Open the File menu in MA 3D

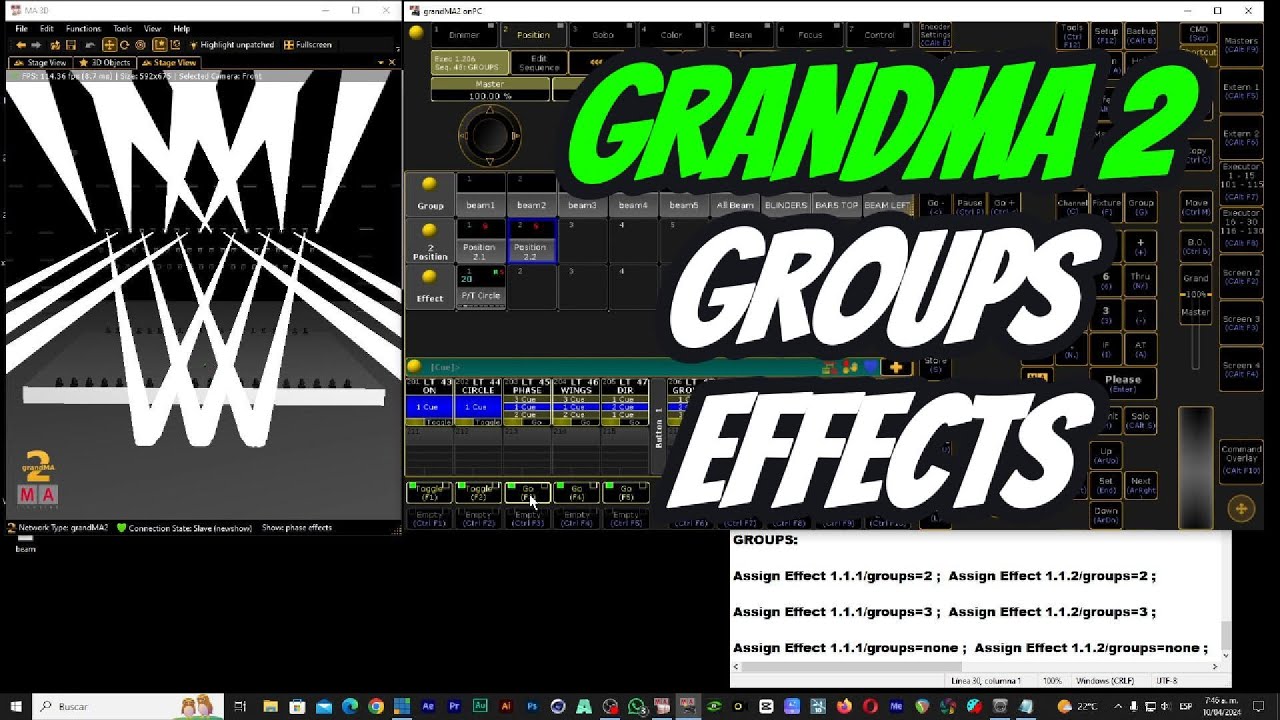point(21,29)
